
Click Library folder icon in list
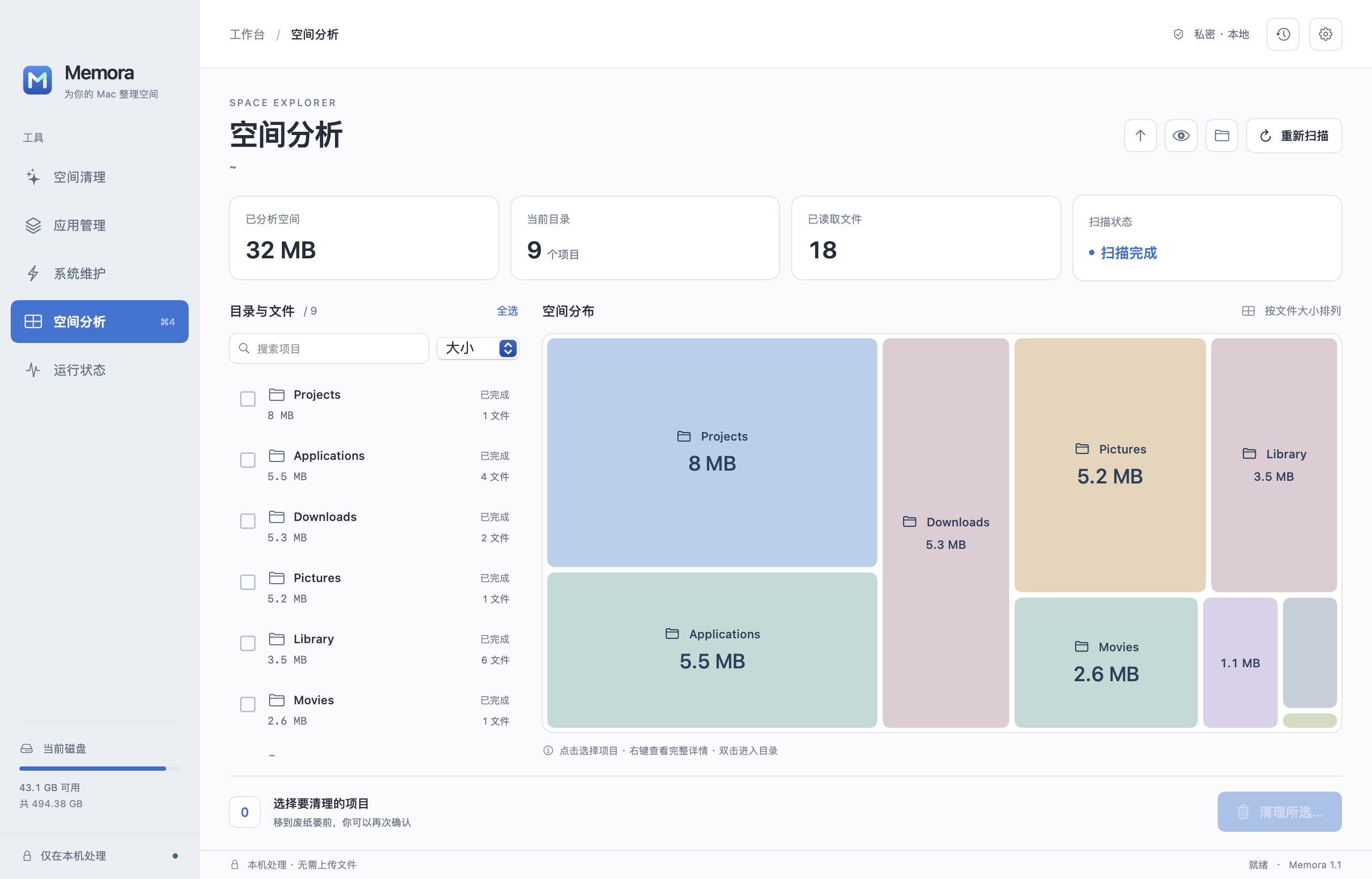coord(277,639)
